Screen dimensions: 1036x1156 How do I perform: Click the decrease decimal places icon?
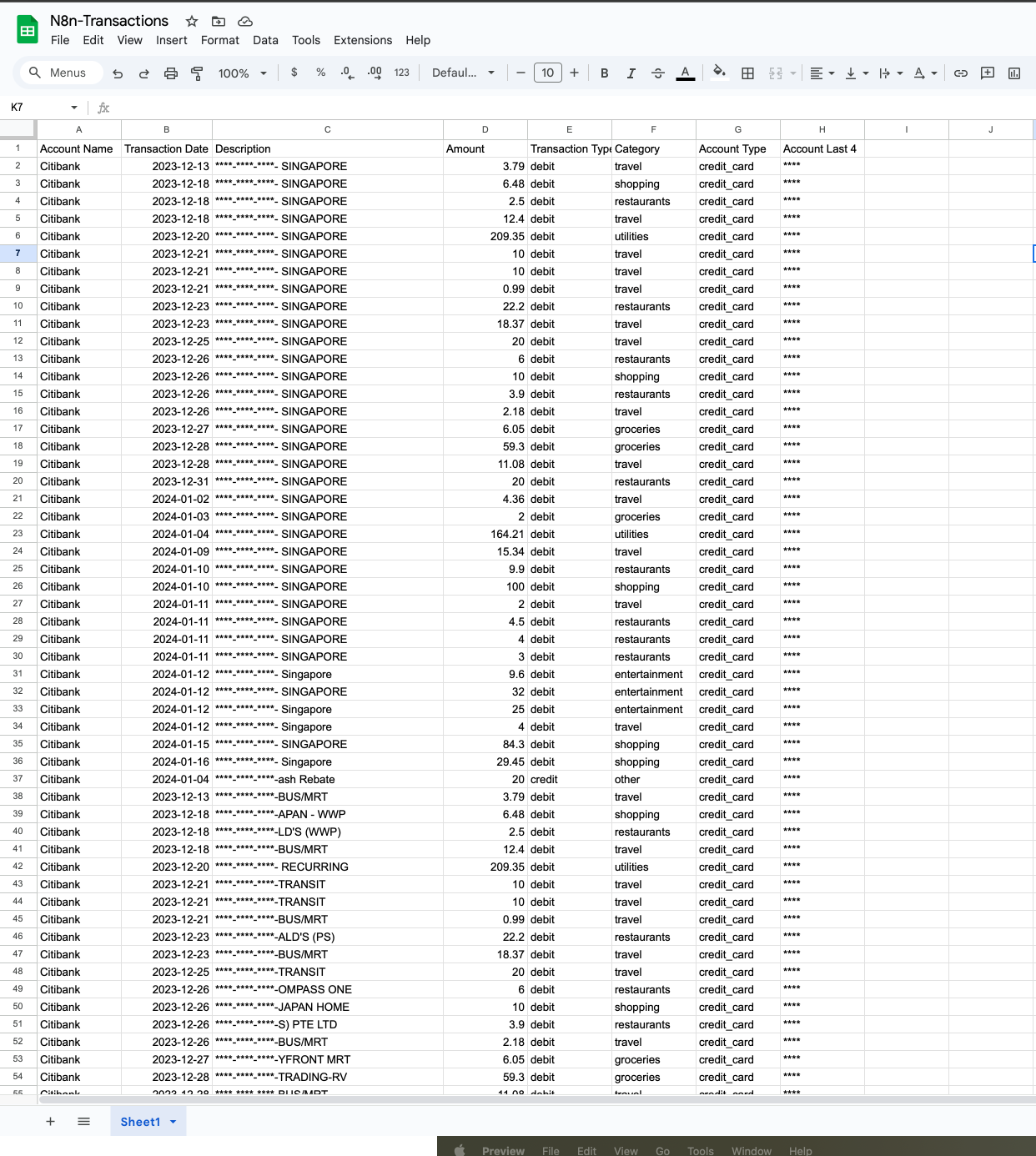[346, 73]
